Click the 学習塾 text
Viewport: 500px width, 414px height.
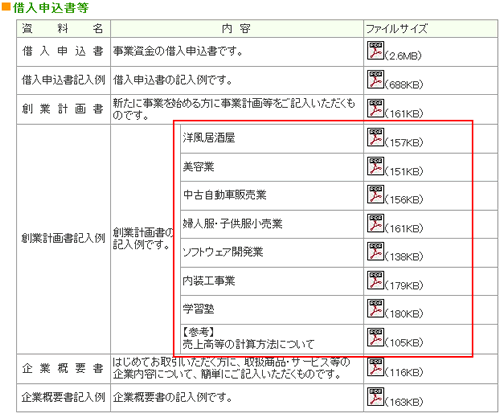coord(198,309)
